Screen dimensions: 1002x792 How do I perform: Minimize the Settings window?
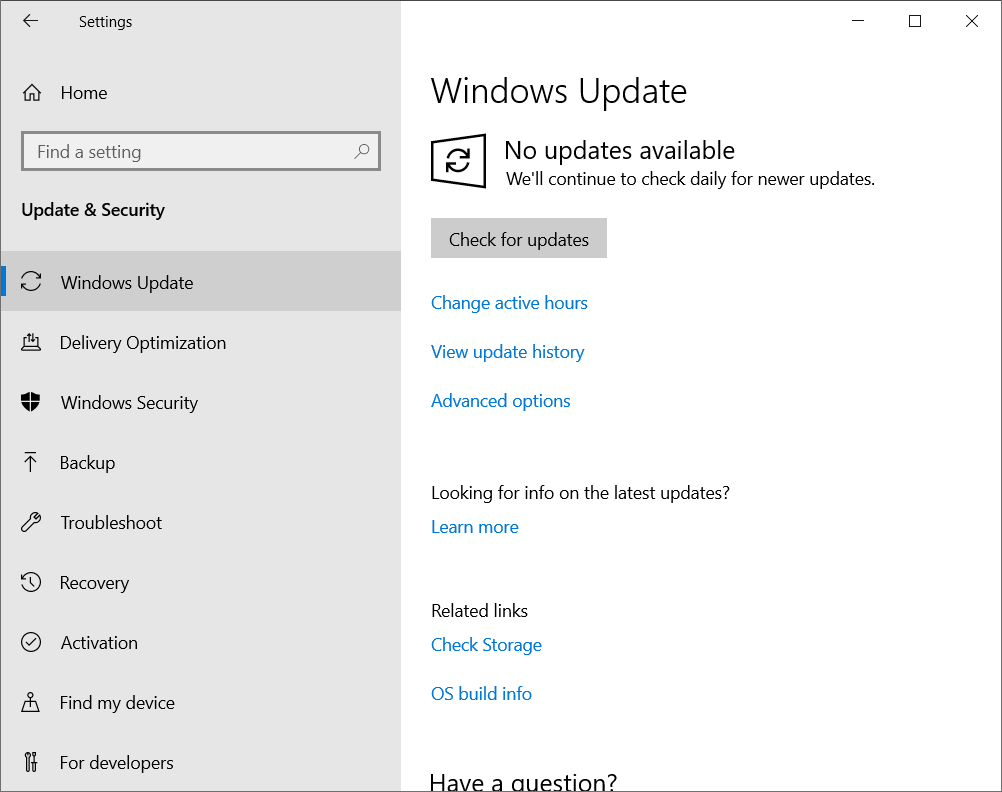tap(858, 21)
